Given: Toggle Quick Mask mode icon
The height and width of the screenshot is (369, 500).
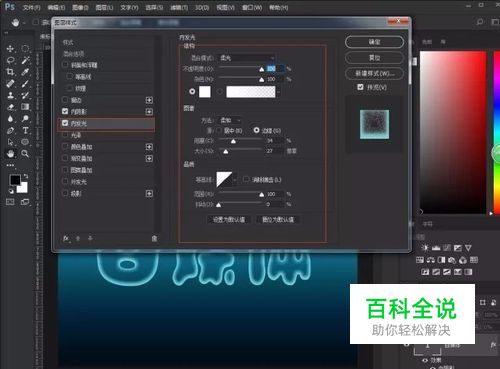Looking at the screenshot, I should [x=10, y=202].
